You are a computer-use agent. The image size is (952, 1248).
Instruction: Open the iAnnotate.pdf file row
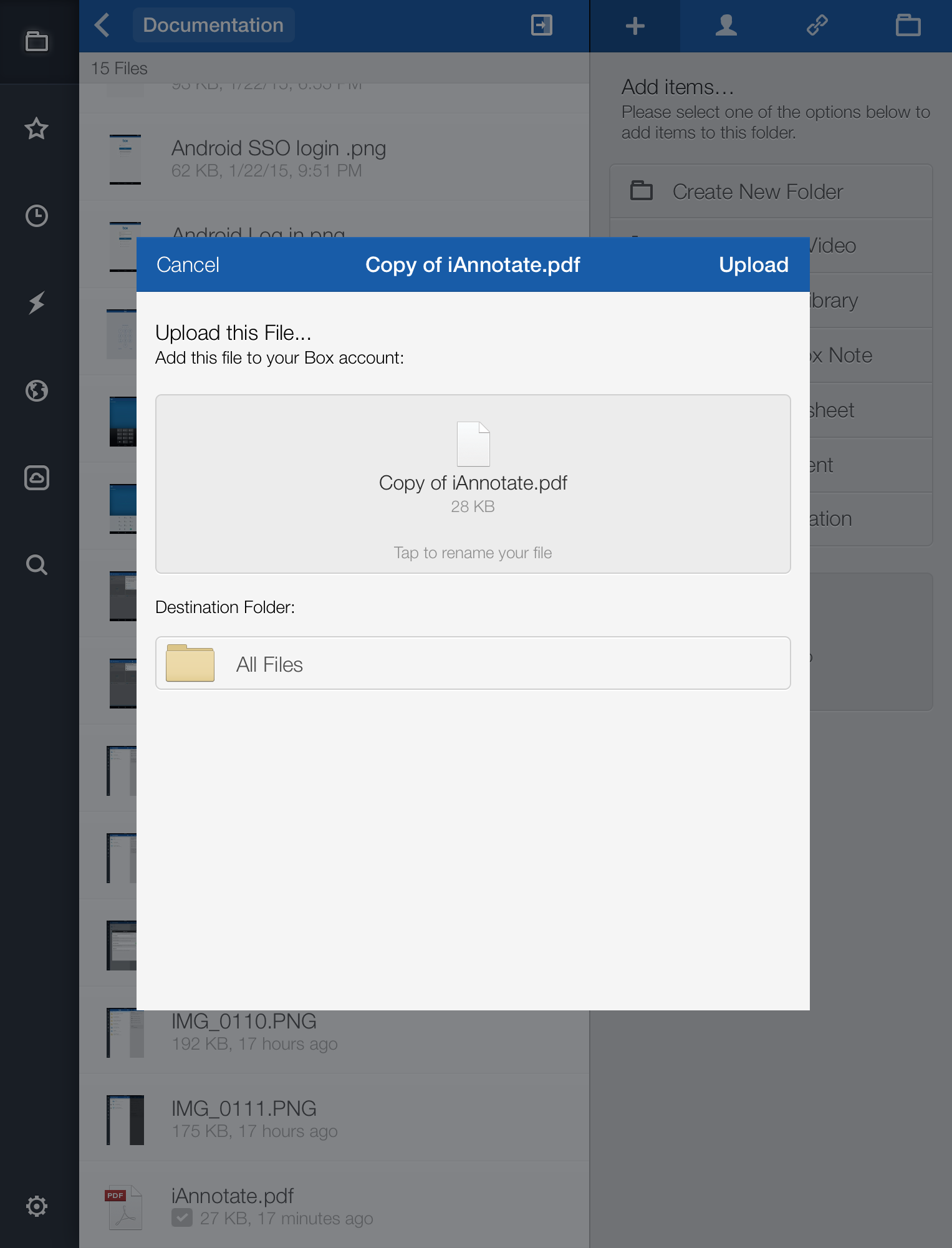pos(334,1205)
